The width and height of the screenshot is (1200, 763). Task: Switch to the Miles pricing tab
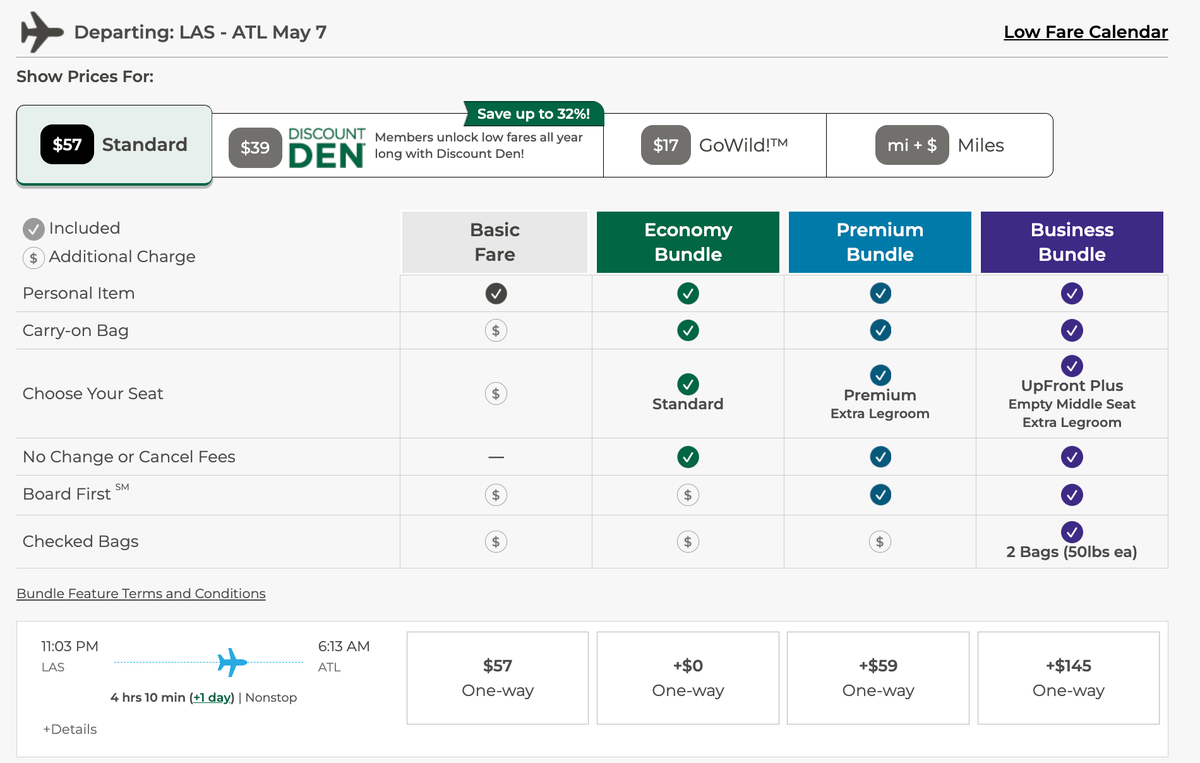(940, 145)
